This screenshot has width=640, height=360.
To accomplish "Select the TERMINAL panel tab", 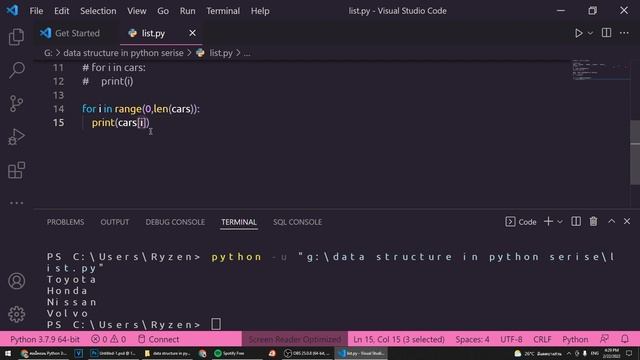I will (x=239, y=222).
